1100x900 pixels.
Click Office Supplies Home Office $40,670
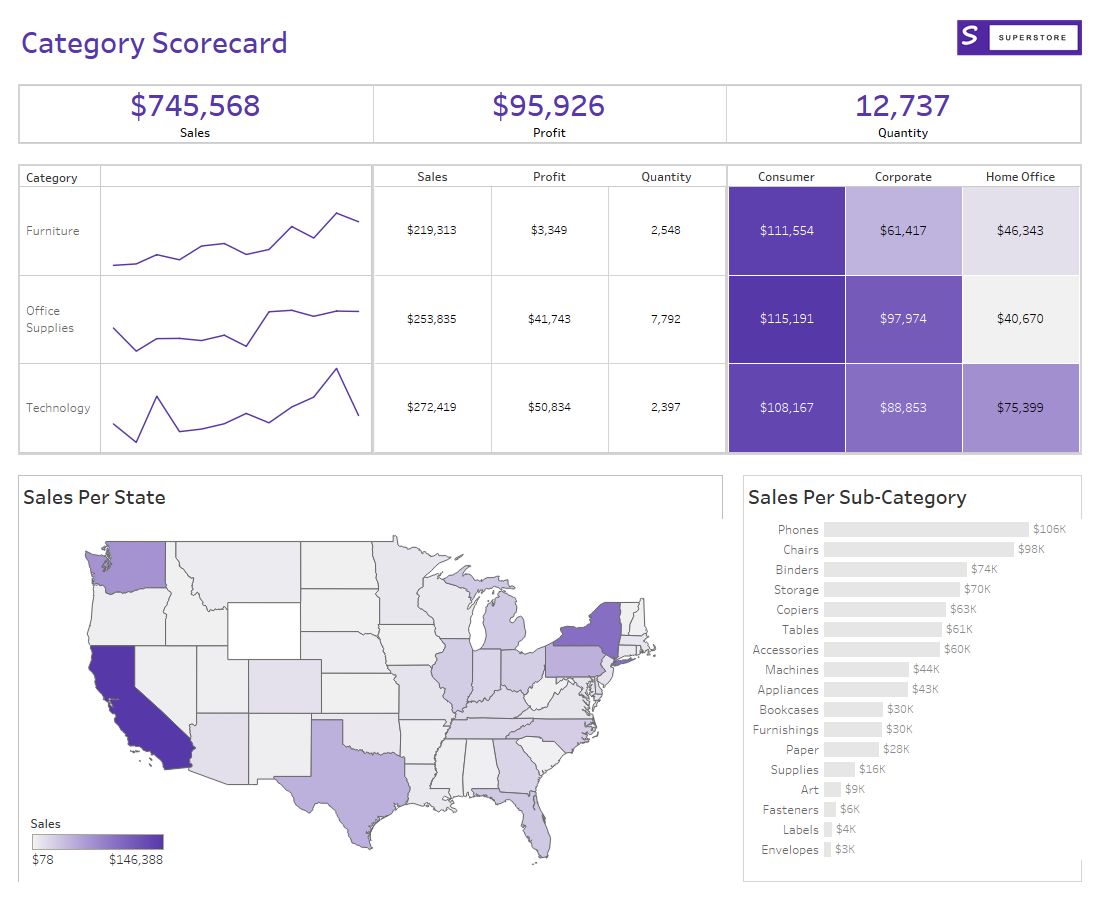click(x=1021, y=319)
